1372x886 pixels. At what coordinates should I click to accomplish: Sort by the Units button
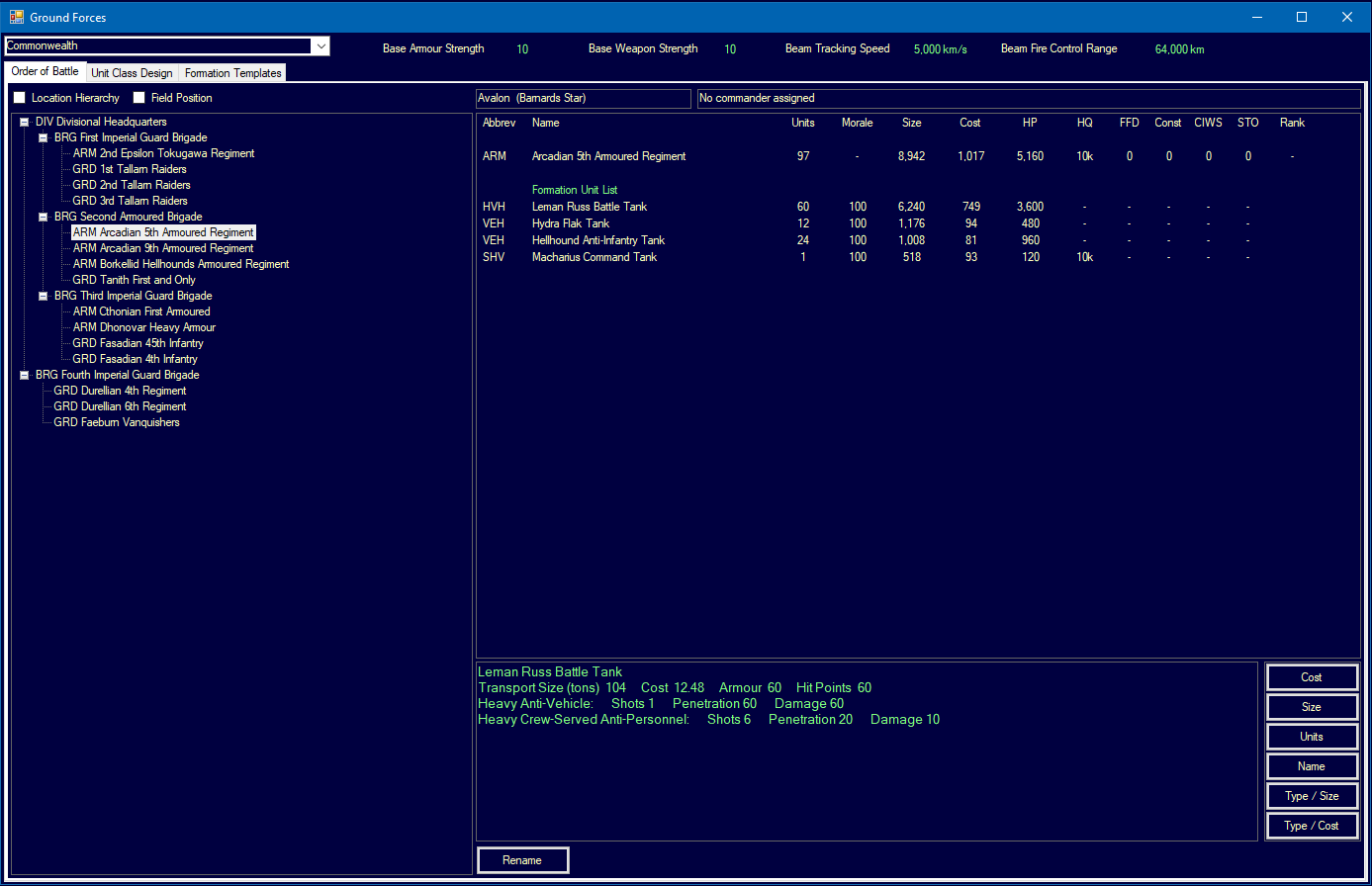click(1312, 737)
